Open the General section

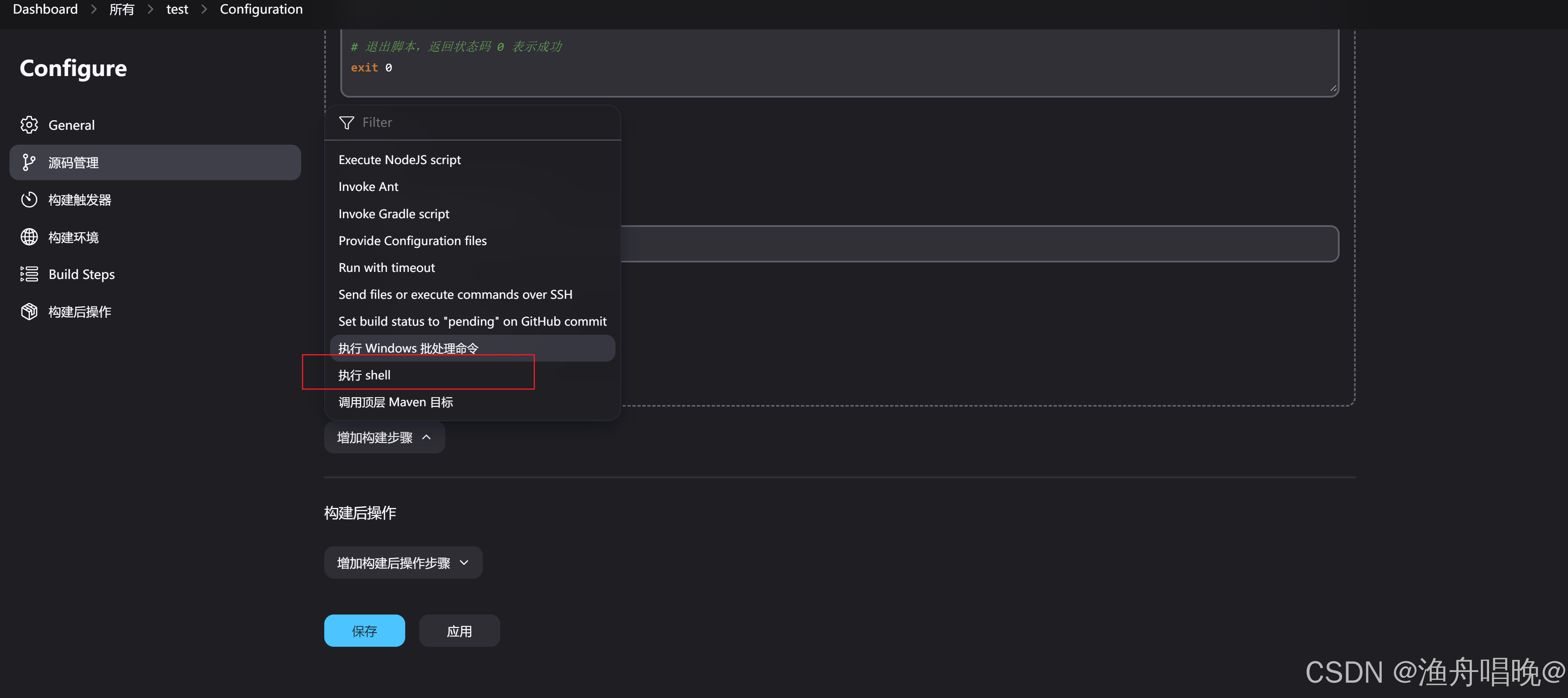point(155,125)
